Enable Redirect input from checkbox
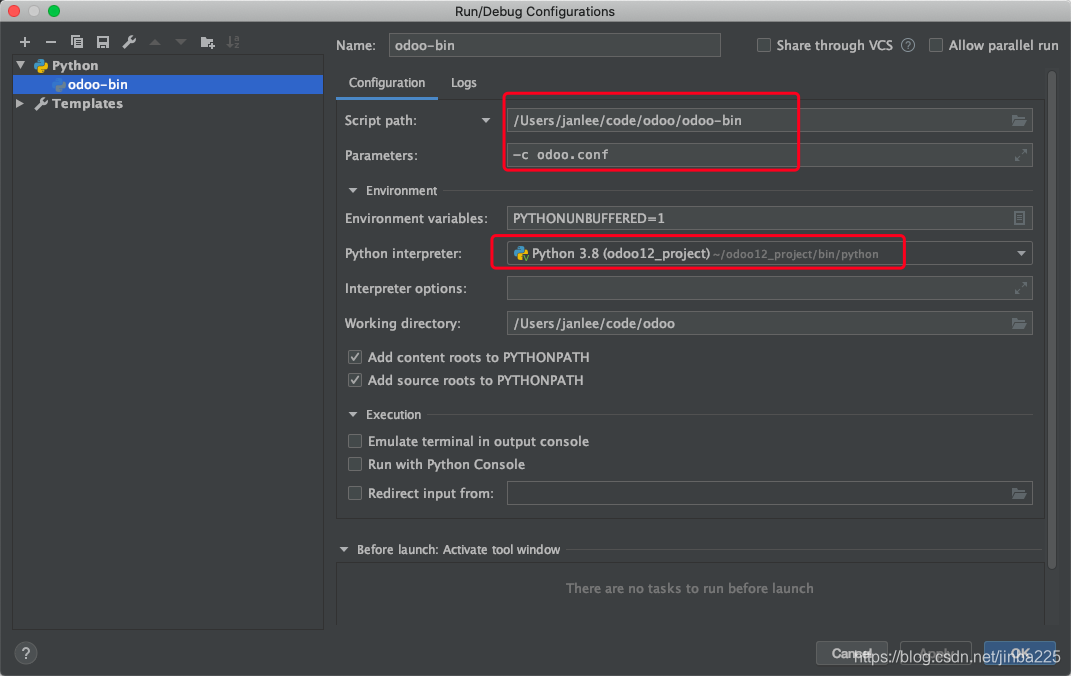The width and height of the screenshot is (1071, 676). [354, 493]
